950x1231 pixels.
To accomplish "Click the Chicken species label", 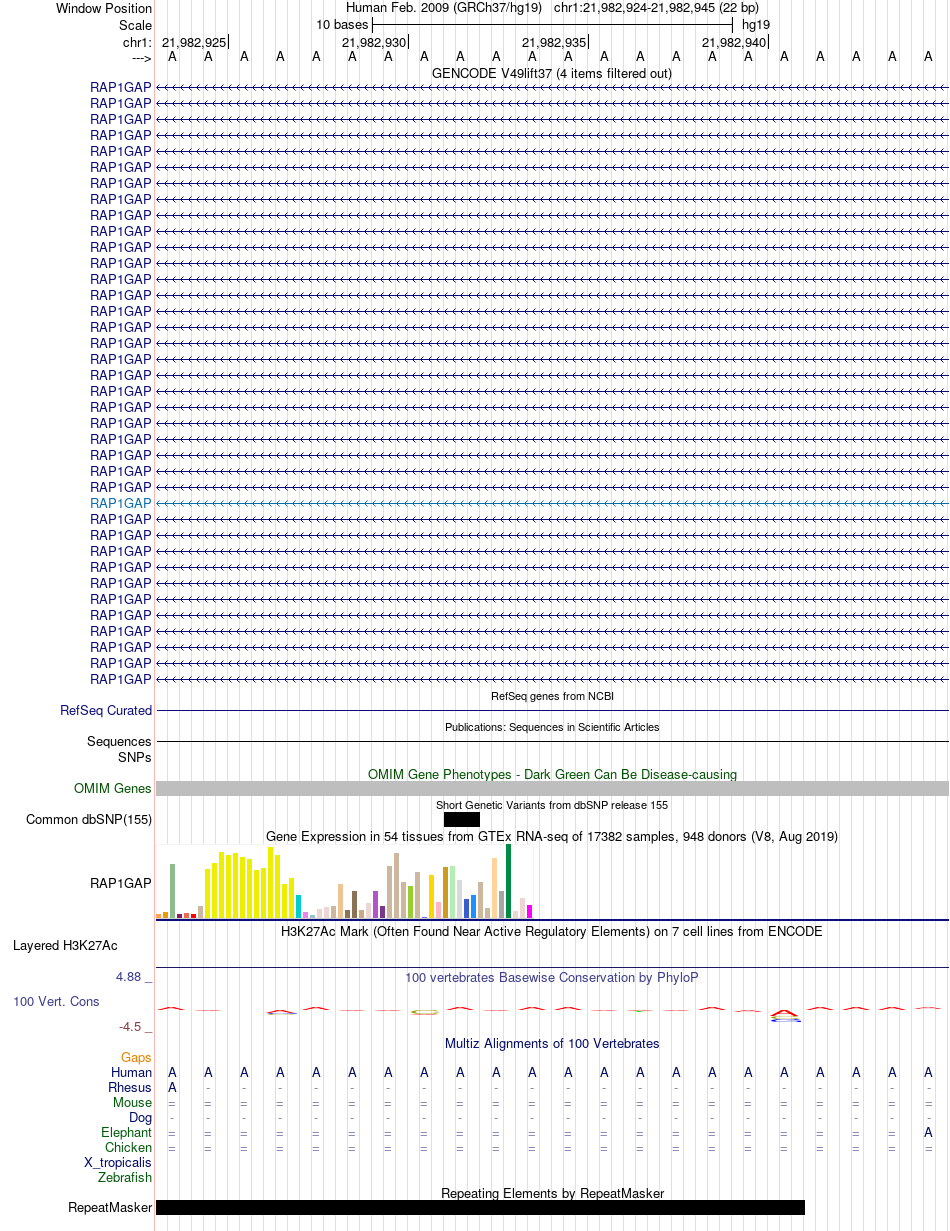I will point(129,1147).
